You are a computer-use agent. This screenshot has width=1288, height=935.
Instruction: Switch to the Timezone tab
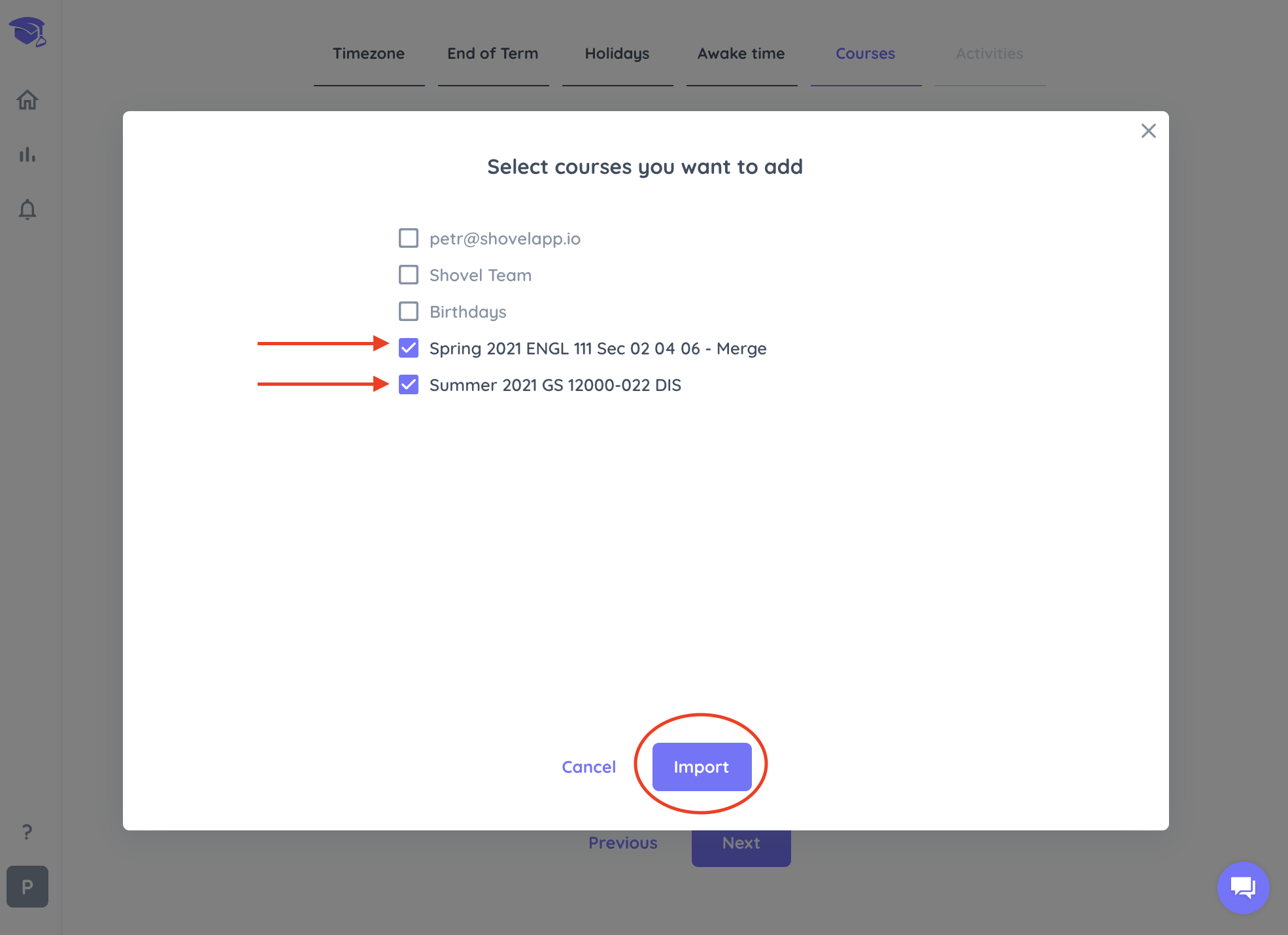click(369, 54)
